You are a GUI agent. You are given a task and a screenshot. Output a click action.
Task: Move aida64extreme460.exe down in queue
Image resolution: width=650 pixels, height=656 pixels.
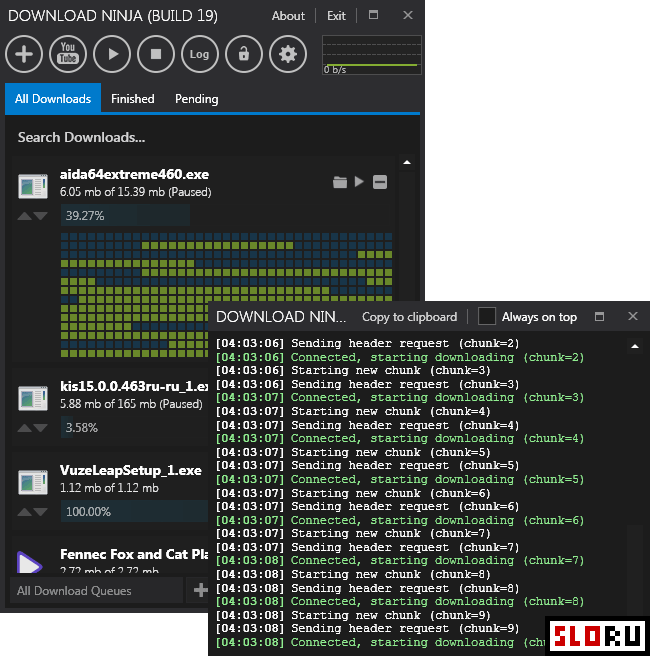click(x=41, y=216)
